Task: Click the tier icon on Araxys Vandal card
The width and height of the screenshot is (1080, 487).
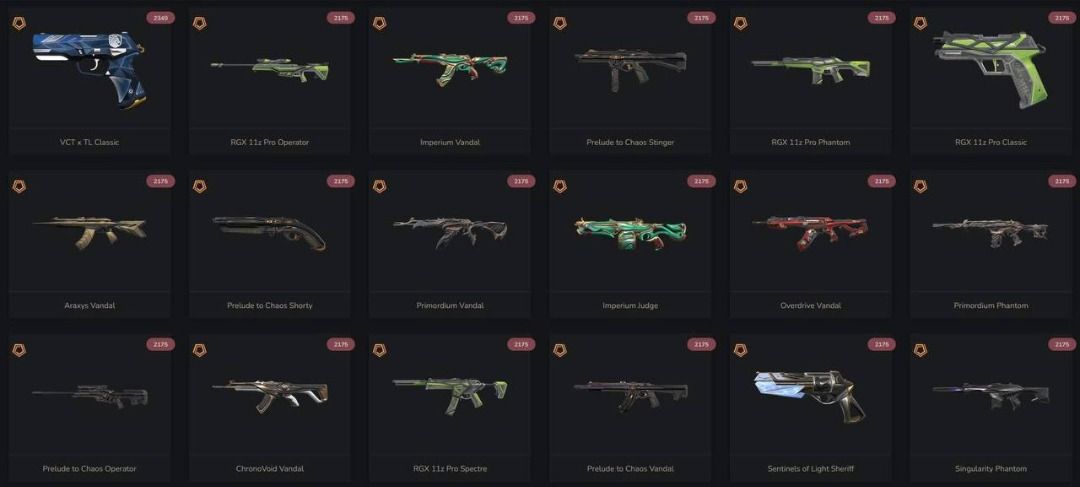Action: point(19,186)
